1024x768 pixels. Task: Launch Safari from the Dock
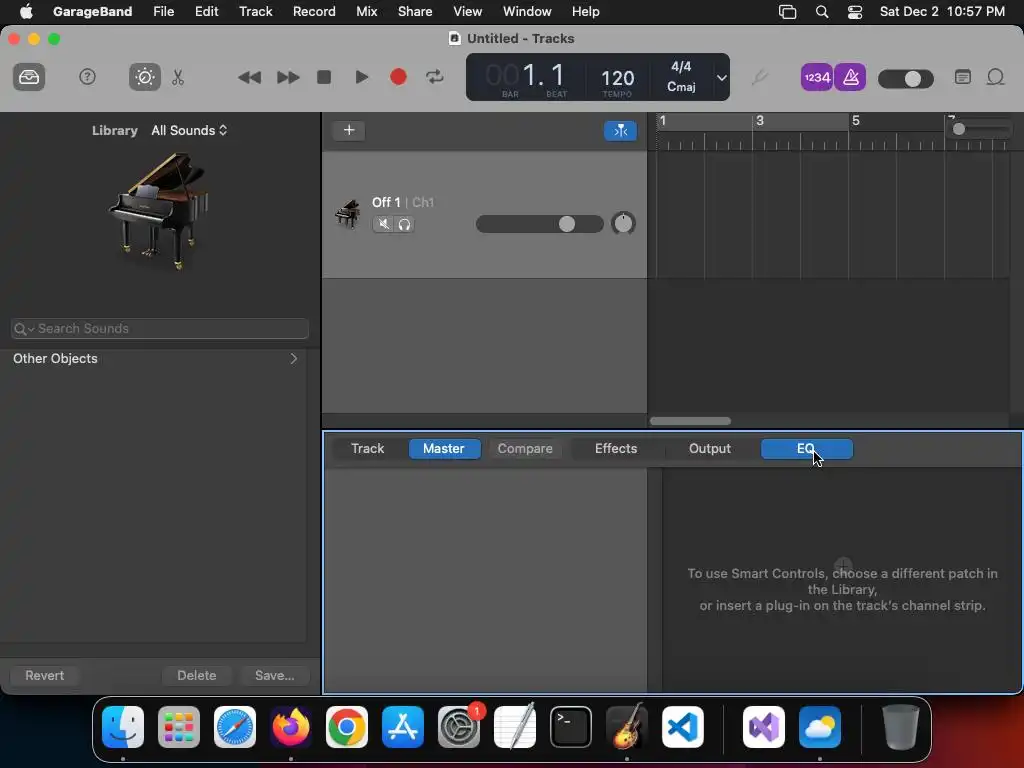(235, 727)
